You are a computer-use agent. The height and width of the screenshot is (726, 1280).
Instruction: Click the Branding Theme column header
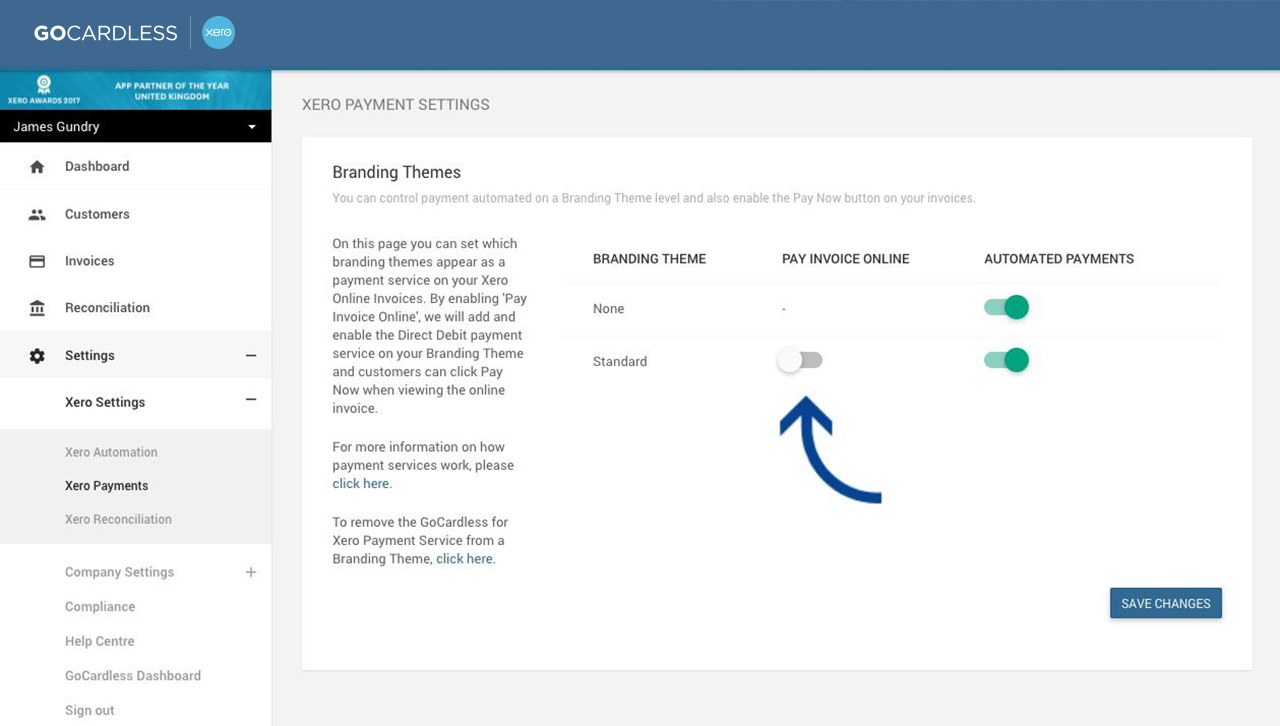[x=649, y=259]
